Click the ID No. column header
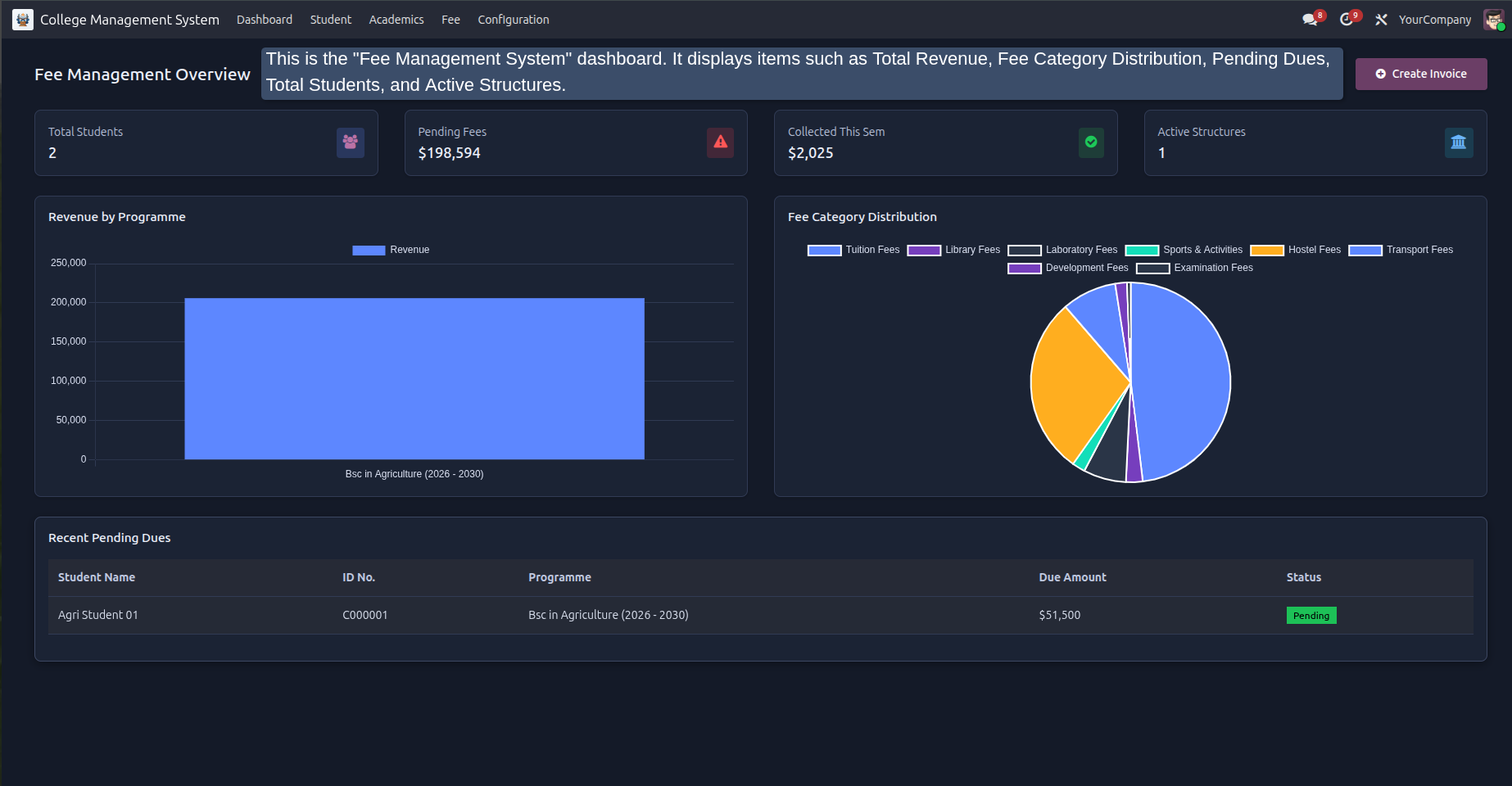 click(x=359, y=577)
